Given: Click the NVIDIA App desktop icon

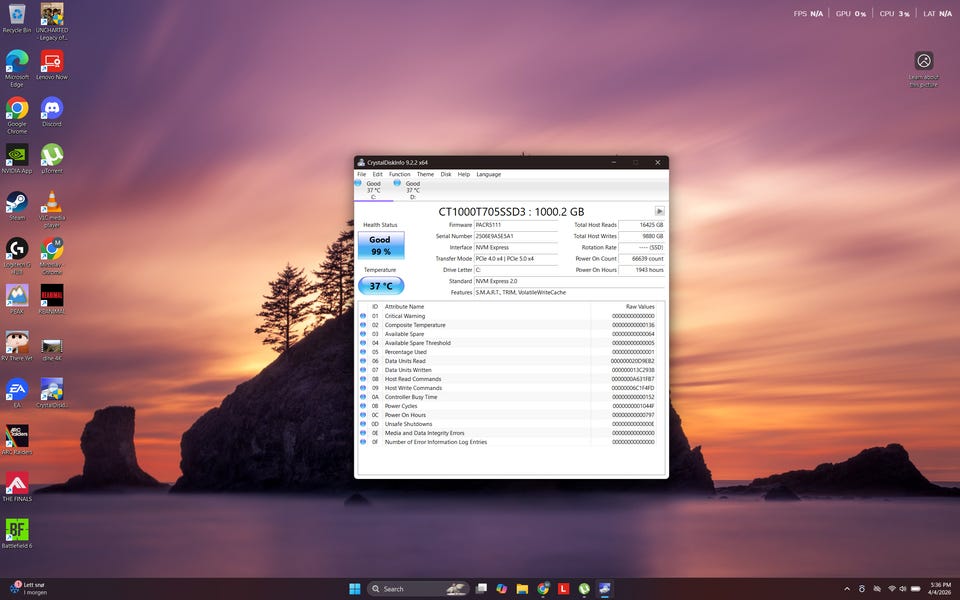Looking at the screenshot, I should (17, 156).
